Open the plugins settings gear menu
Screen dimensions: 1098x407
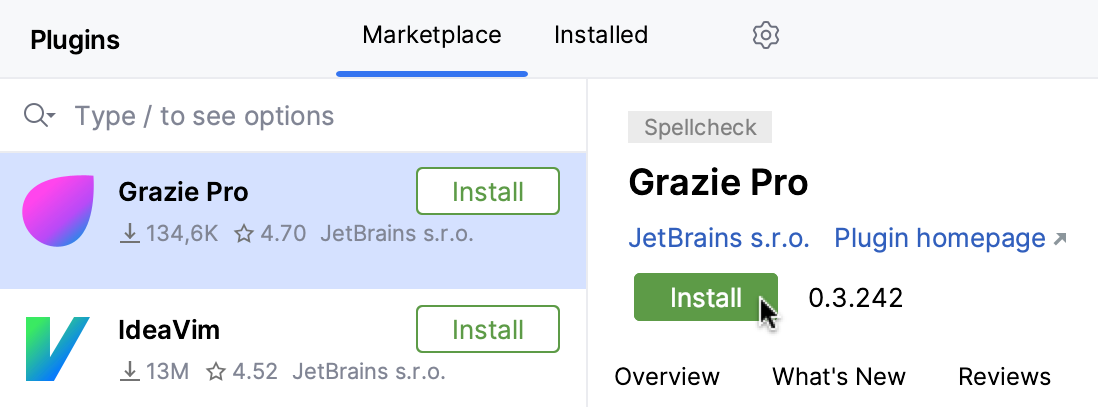click(765, 36)
